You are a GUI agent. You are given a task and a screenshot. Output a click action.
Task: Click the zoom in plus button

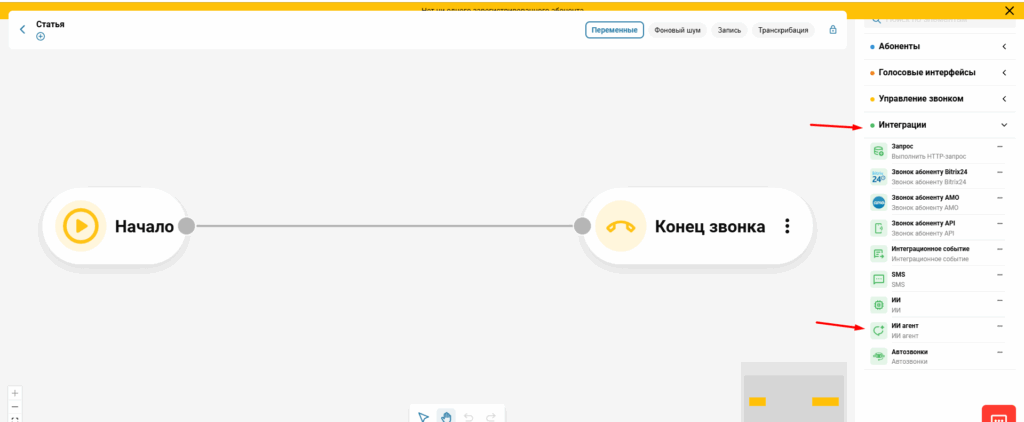pos(15,393)
